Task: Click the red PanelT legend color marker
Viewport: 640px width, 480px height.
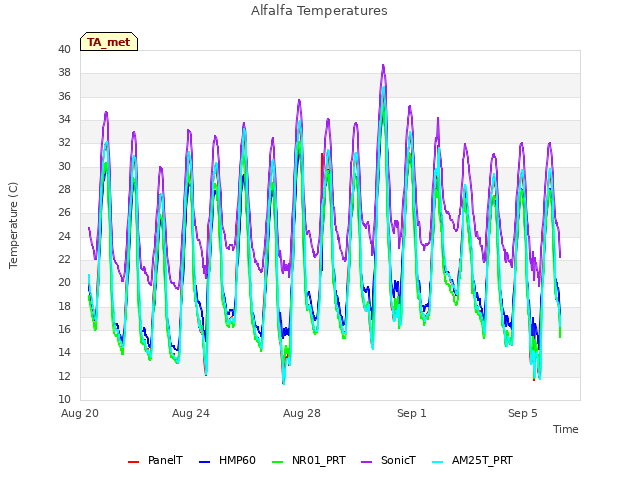Action: pyautogui.click(x=133, y=462)
